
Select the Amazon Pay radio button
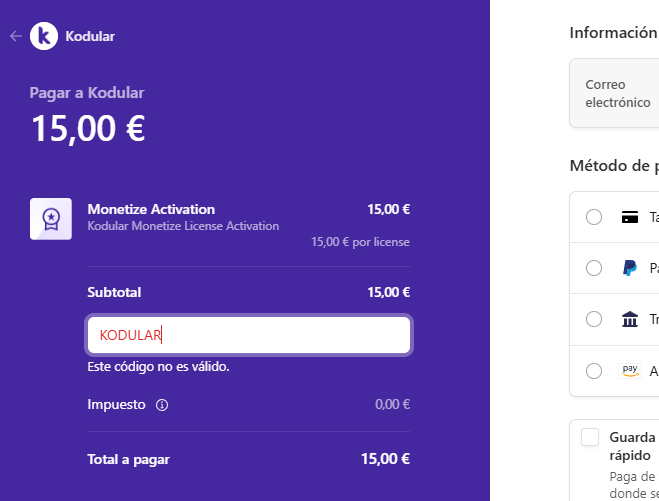pyautogui.click(x=594, y=370)
